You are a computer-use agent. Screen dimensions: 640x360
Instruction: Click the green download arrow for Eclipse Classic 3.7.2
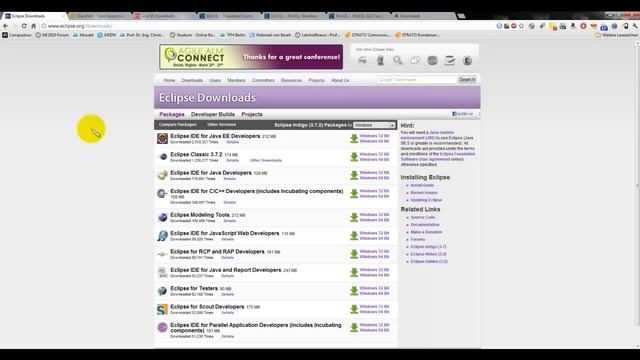(354, 157)
